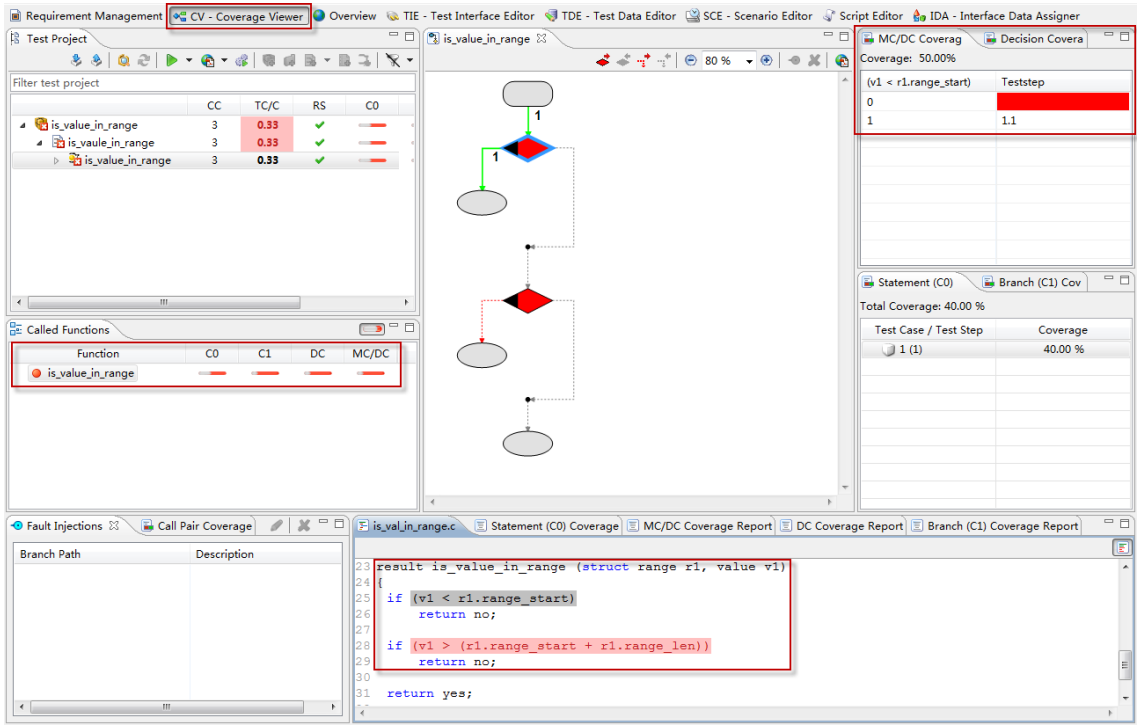
Task: Click the red diamond with solid arrow icon
Action: [603, 60]
